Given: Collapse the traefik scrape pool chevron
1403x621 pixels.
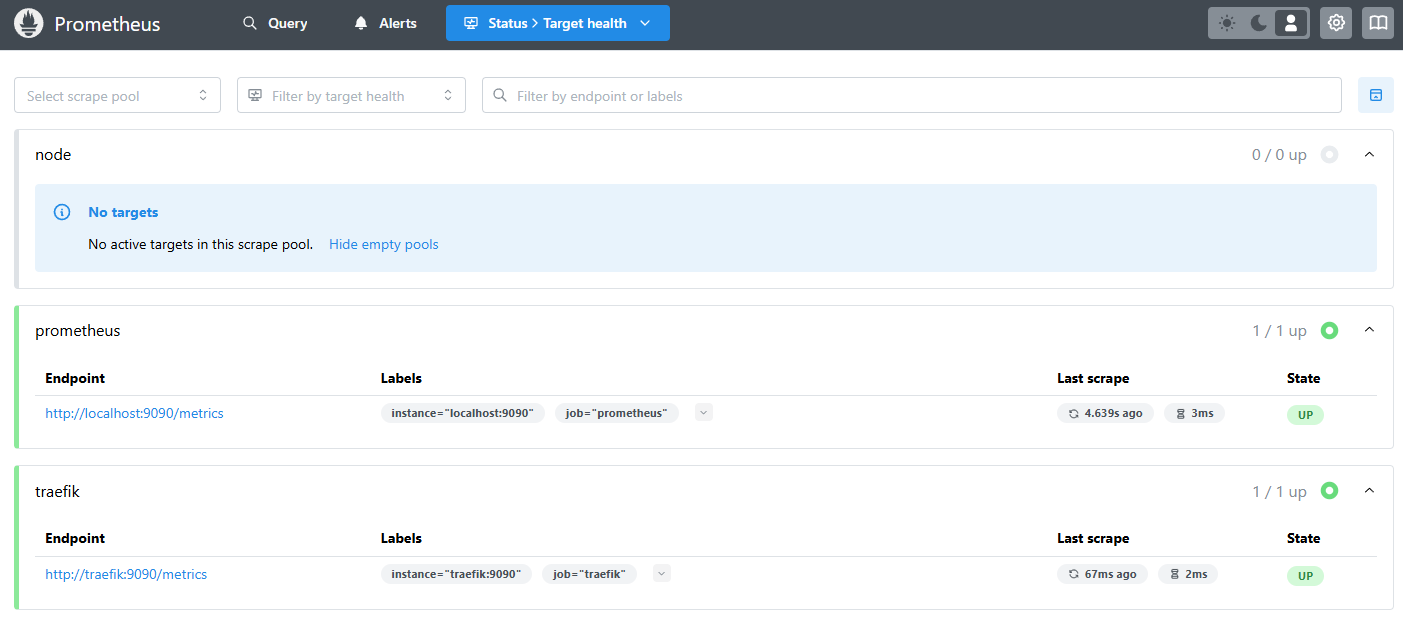Looking at the screenshot, I should coord(1370,491).
